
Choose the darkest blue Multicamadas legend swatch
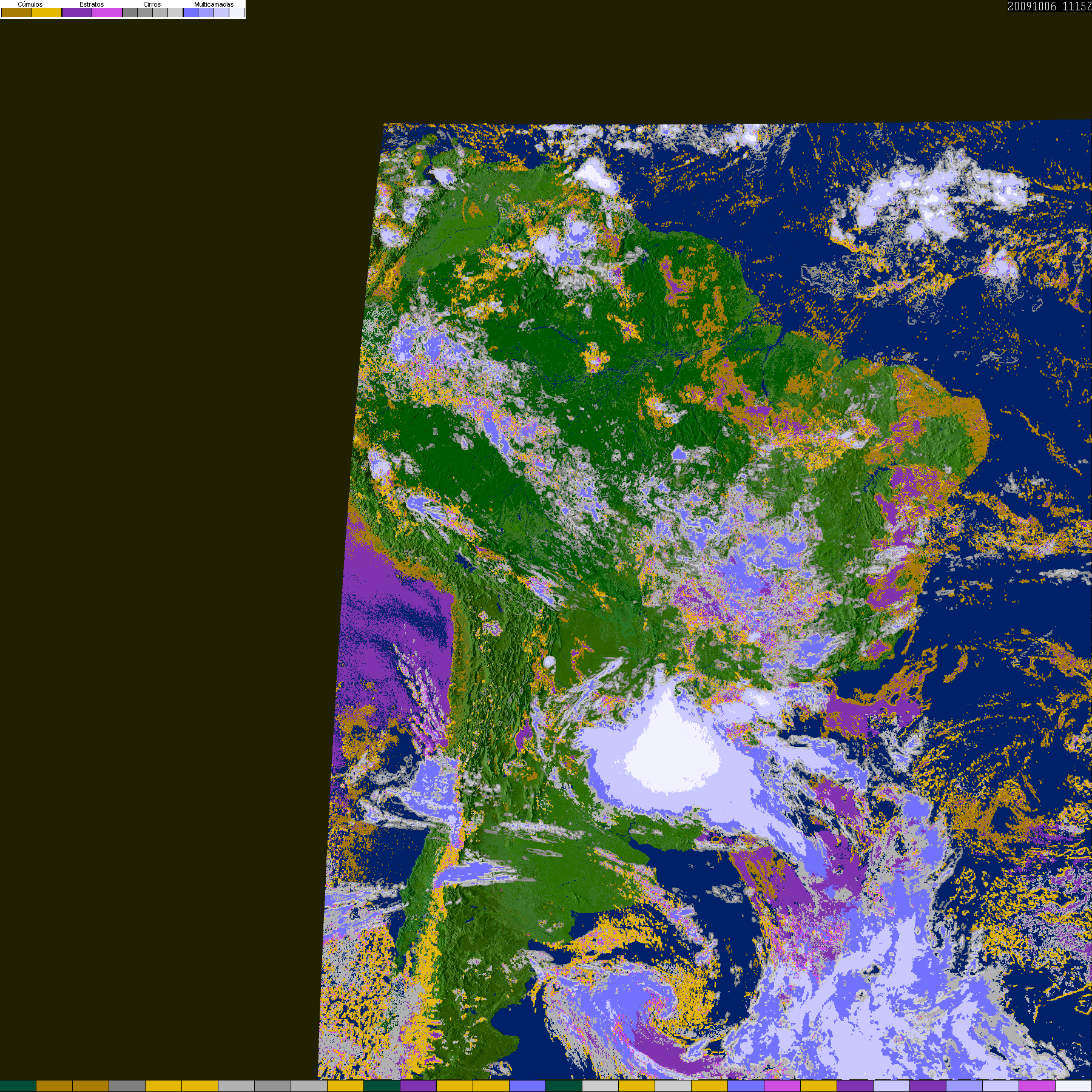point(190,12)
